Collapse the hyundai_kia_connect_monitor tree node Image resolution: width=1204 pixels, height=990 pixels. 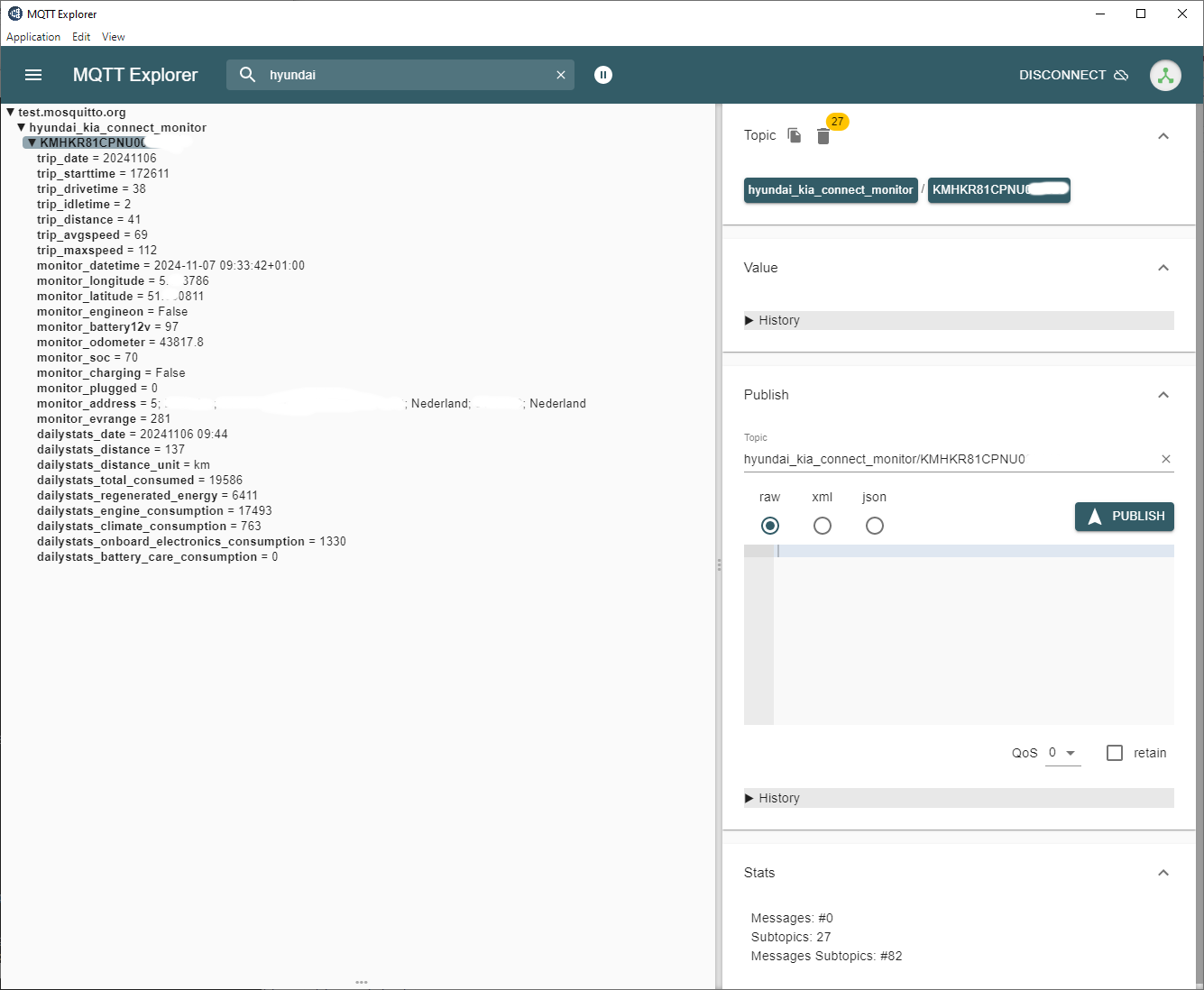(x=21, y=128)
